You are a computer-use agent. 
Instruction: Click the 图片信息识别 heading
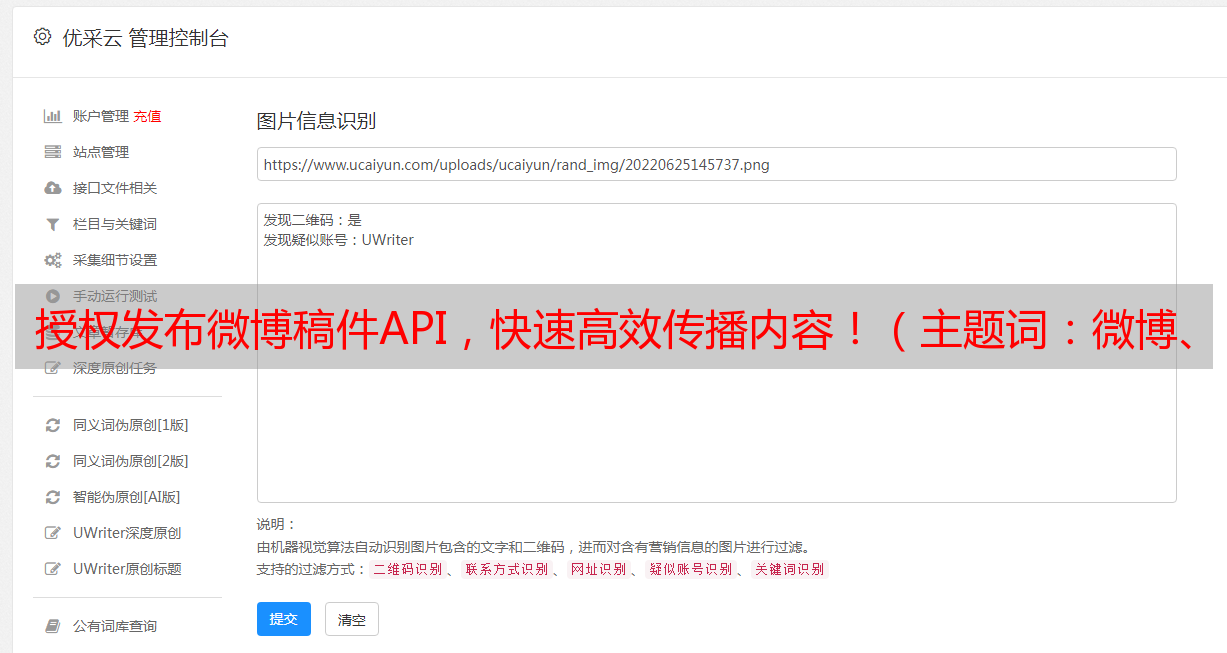tap(316, 121)
